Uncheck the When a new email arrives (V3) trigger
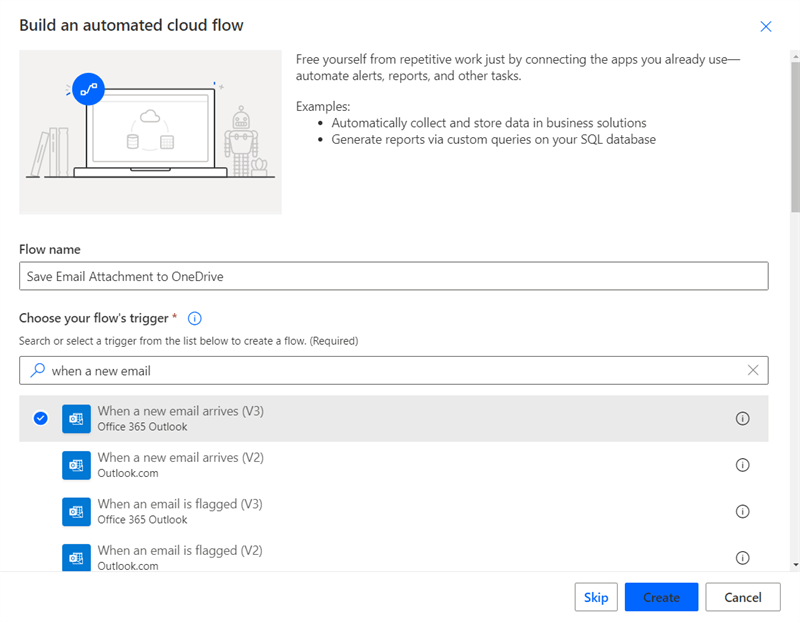The image size is (800, 622). [x=40, y=419]
